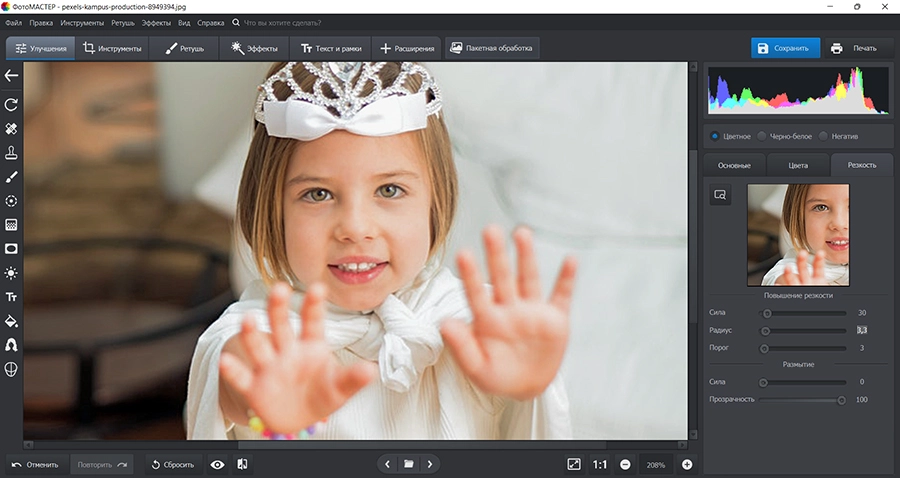Image resolution: width=900 pixels, height=478 pixels.
Task: Open the Вид menu
Action: coord(184,23)
